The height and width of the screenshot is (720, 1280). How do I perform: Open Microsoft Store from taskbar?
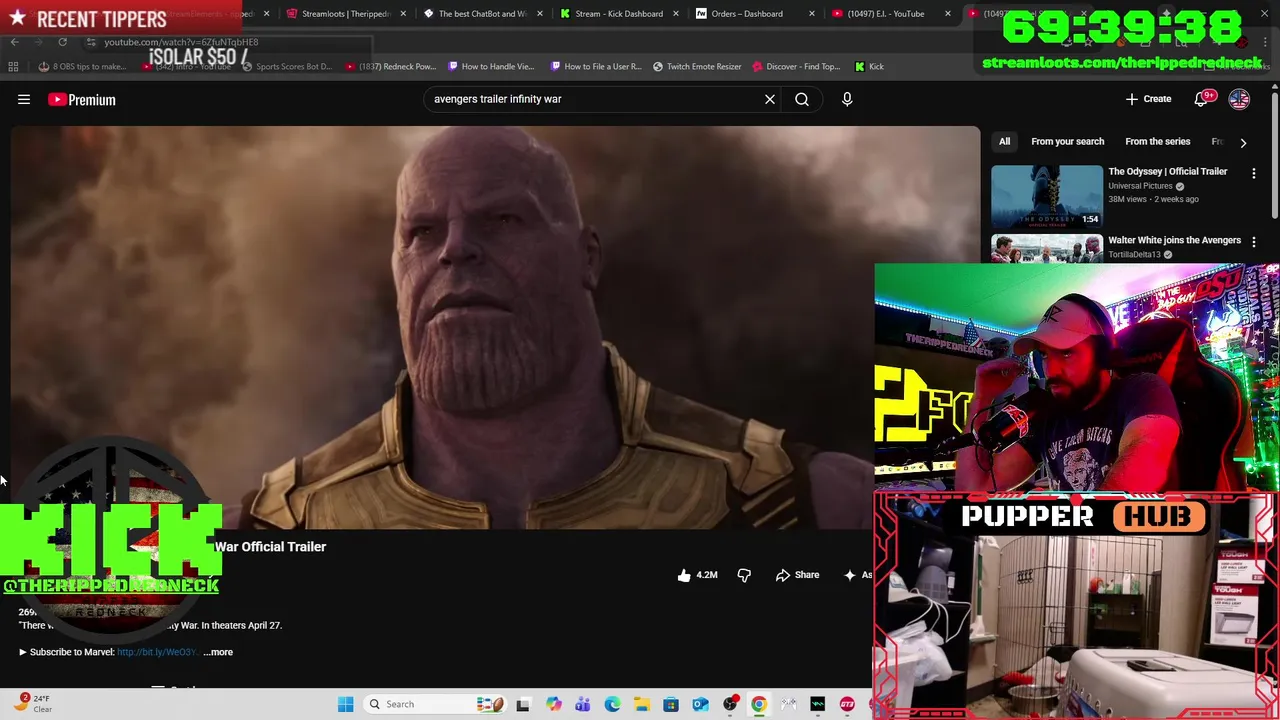(x=671, y=704)
